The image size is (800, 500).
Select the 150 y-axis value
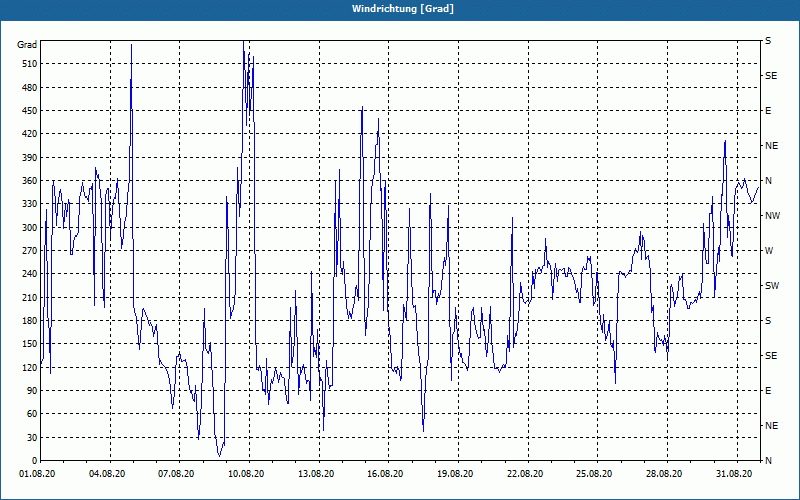tap(30, 344)
